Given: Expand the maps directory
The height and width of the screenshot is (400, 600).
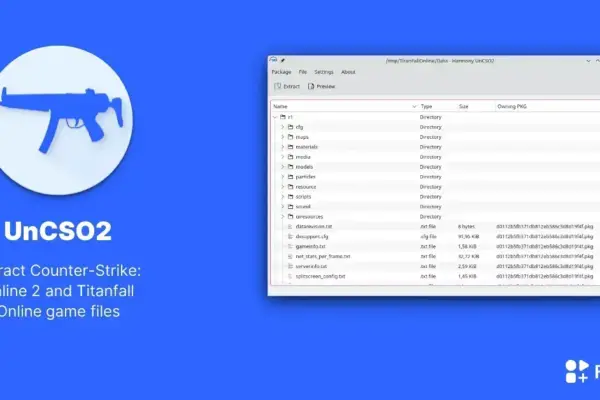Looking at the screenshot, I should click(x=283, y=137).
